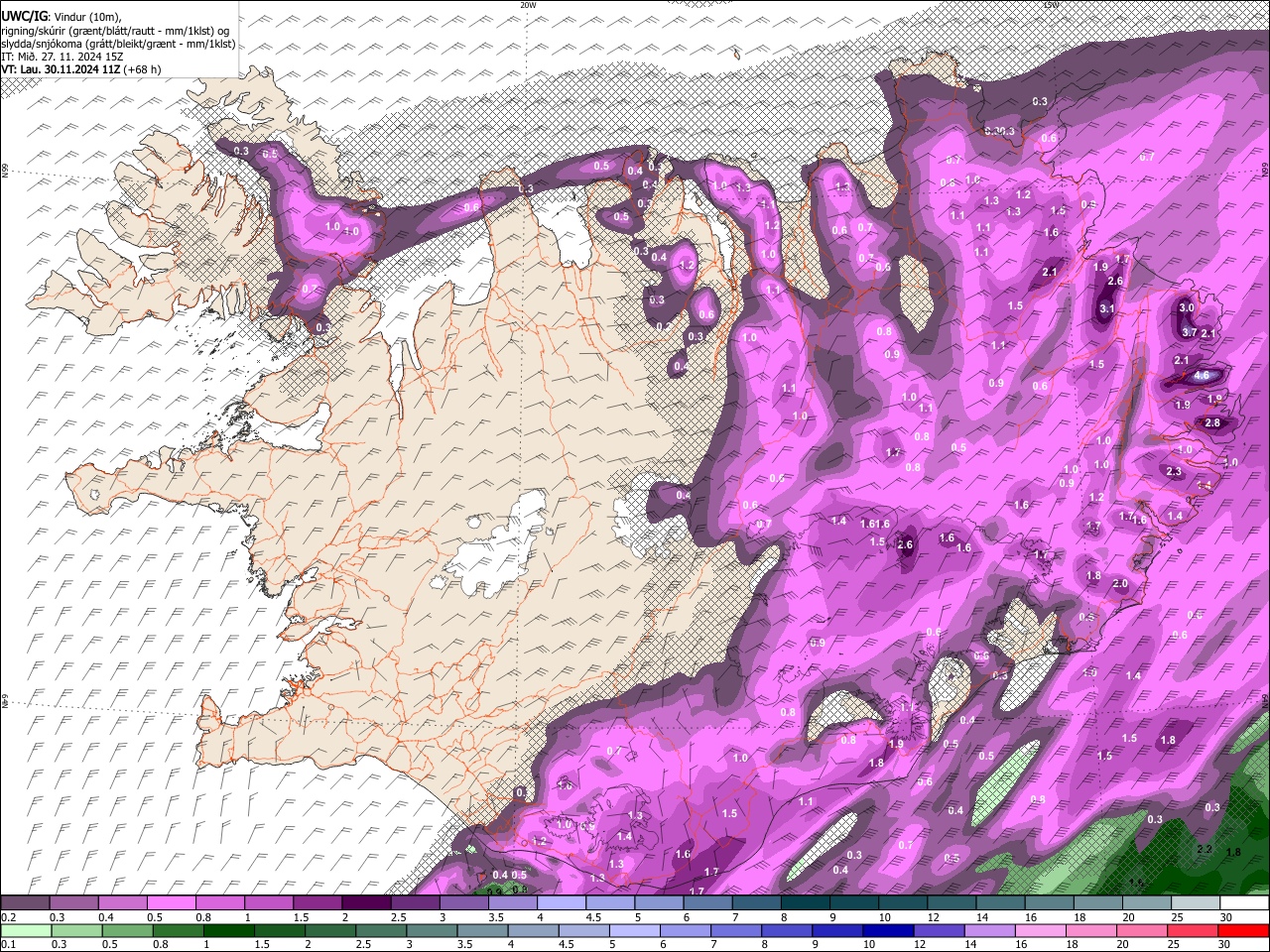
Task: Click the pale grey 25 swatch, upper scale
Action: [1197, 902]
